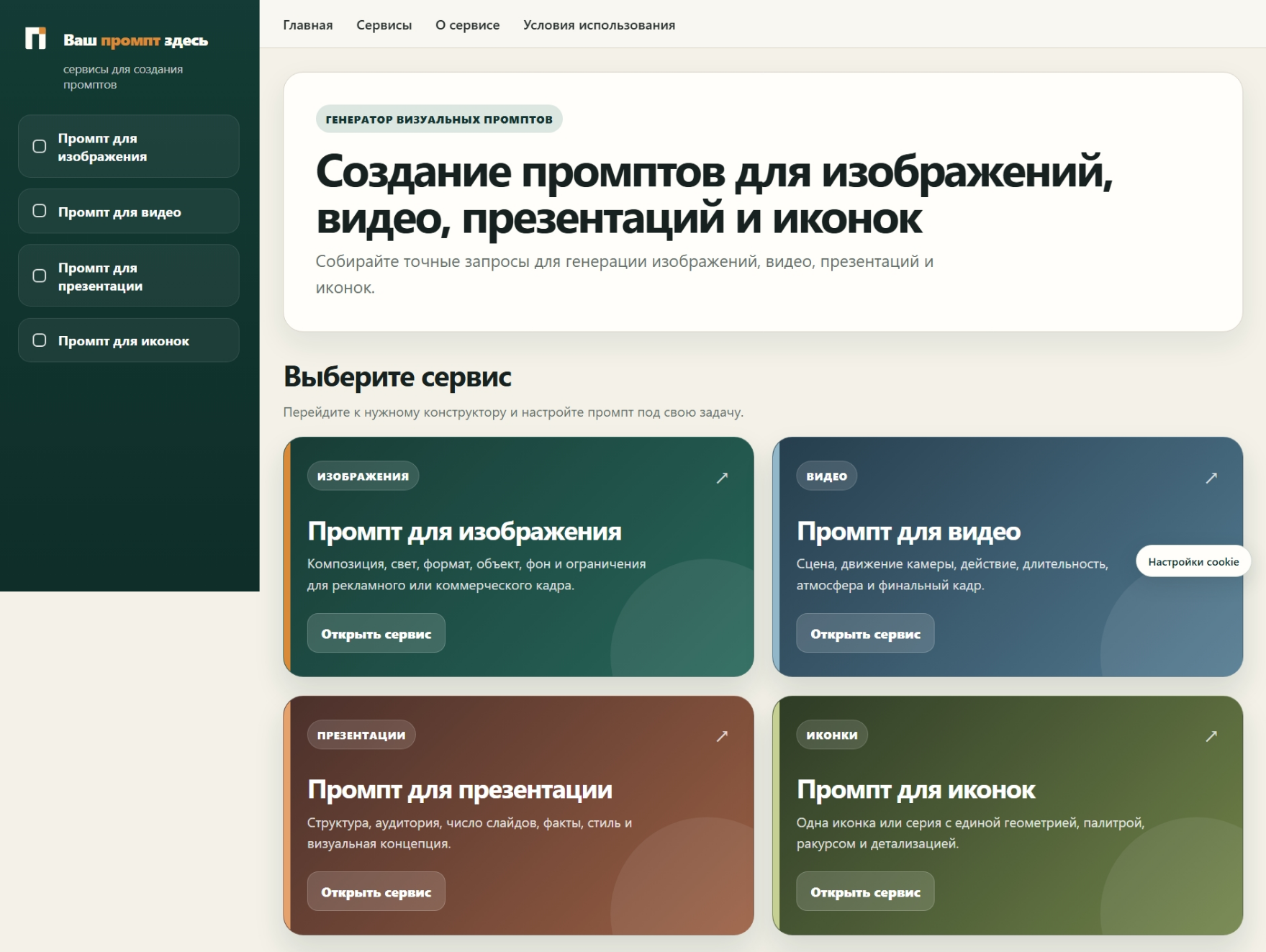Select sidebar item Промпт для презентации
Viewport: 1266px width, 952px height.
(129, 276)
